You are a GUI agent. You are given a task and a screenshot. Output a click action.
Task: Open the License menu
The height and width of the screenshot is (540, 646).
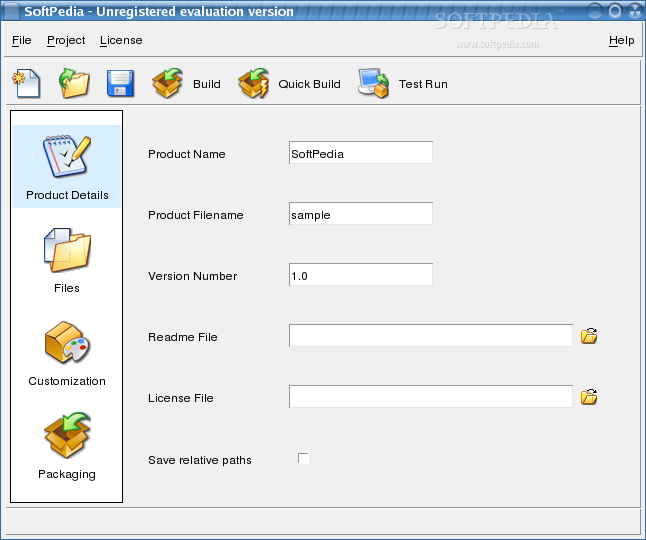(121, 40)
